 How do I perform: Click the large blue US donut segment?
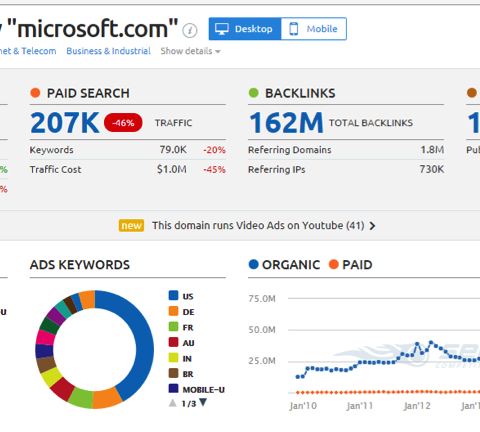click(144, 347)
